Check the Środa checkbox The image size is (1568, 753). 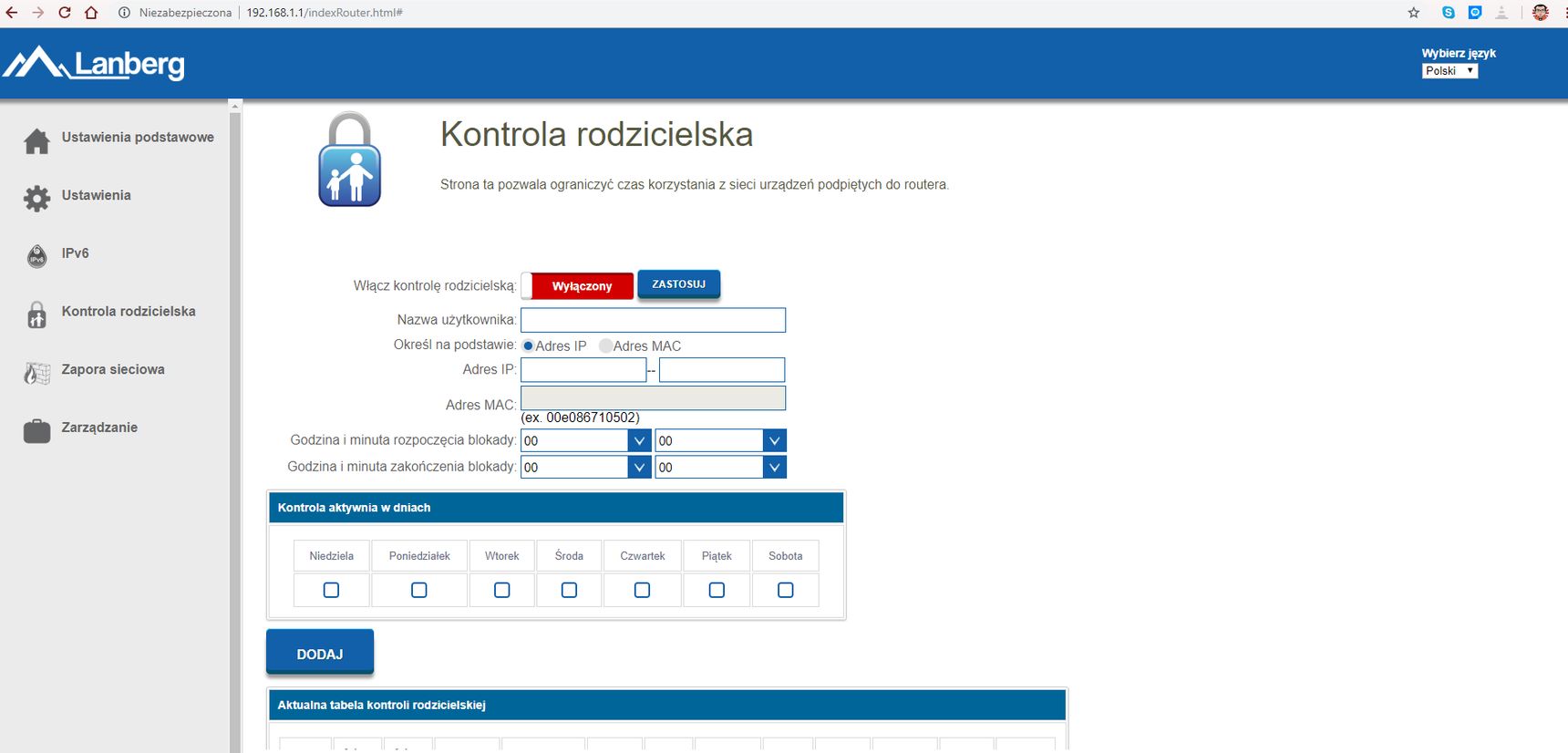coord(569,590)
